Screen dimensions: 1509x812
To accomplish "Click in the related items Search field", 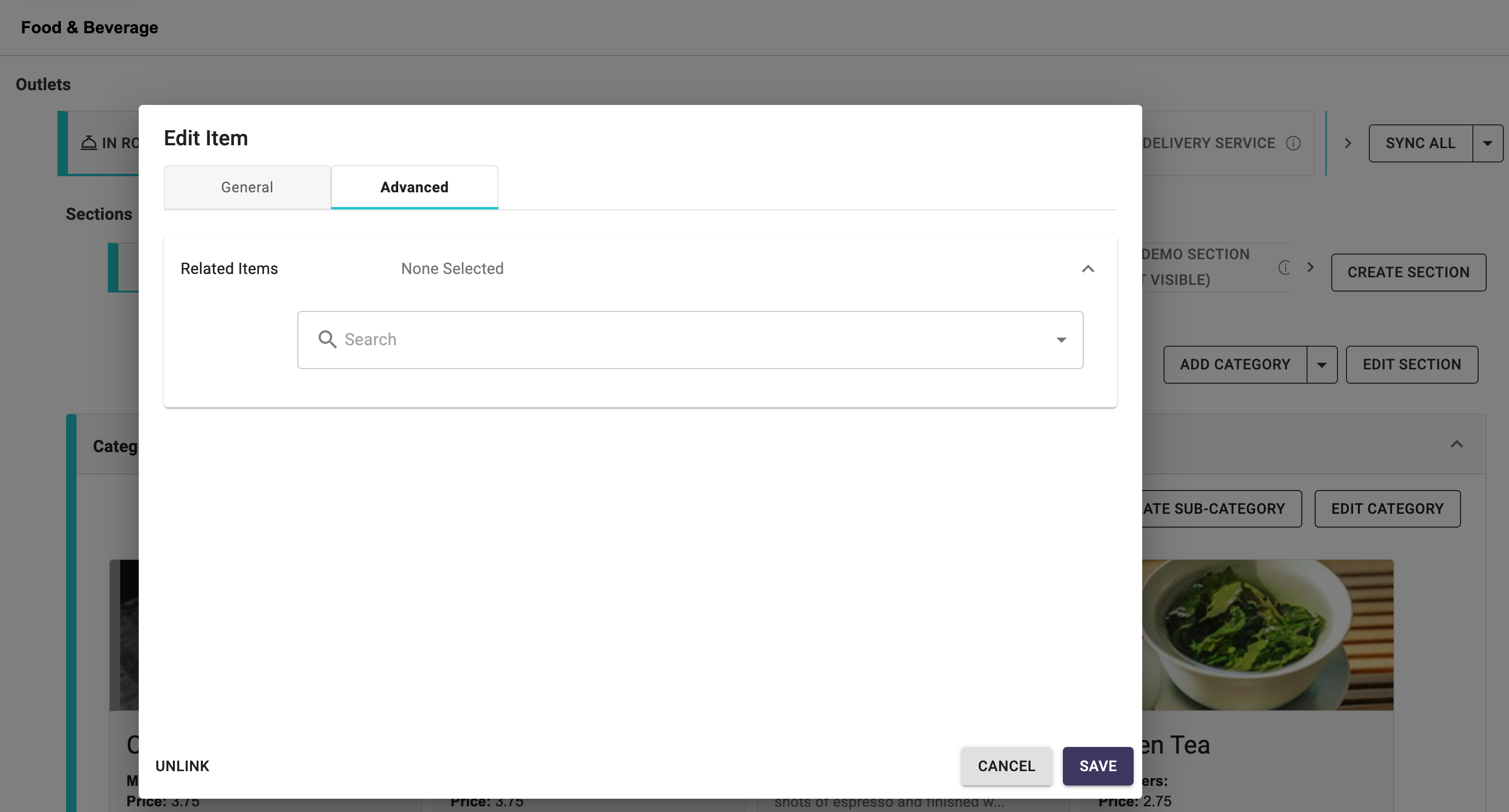I will point(674,340).
